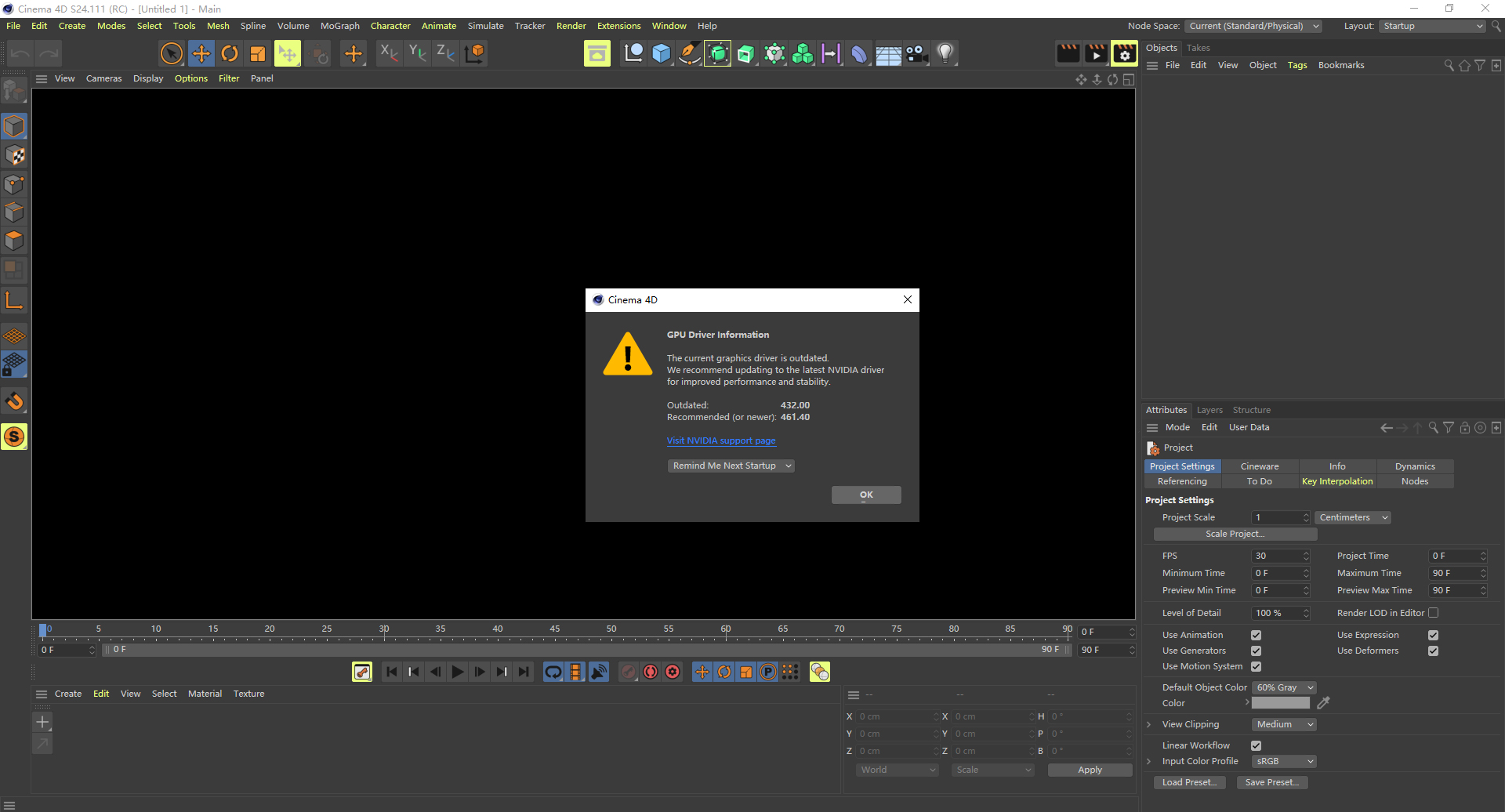This screenshot has height=812, width=1505.
Task: Click Save Preset button
Action: click(x=1272, y=782)
